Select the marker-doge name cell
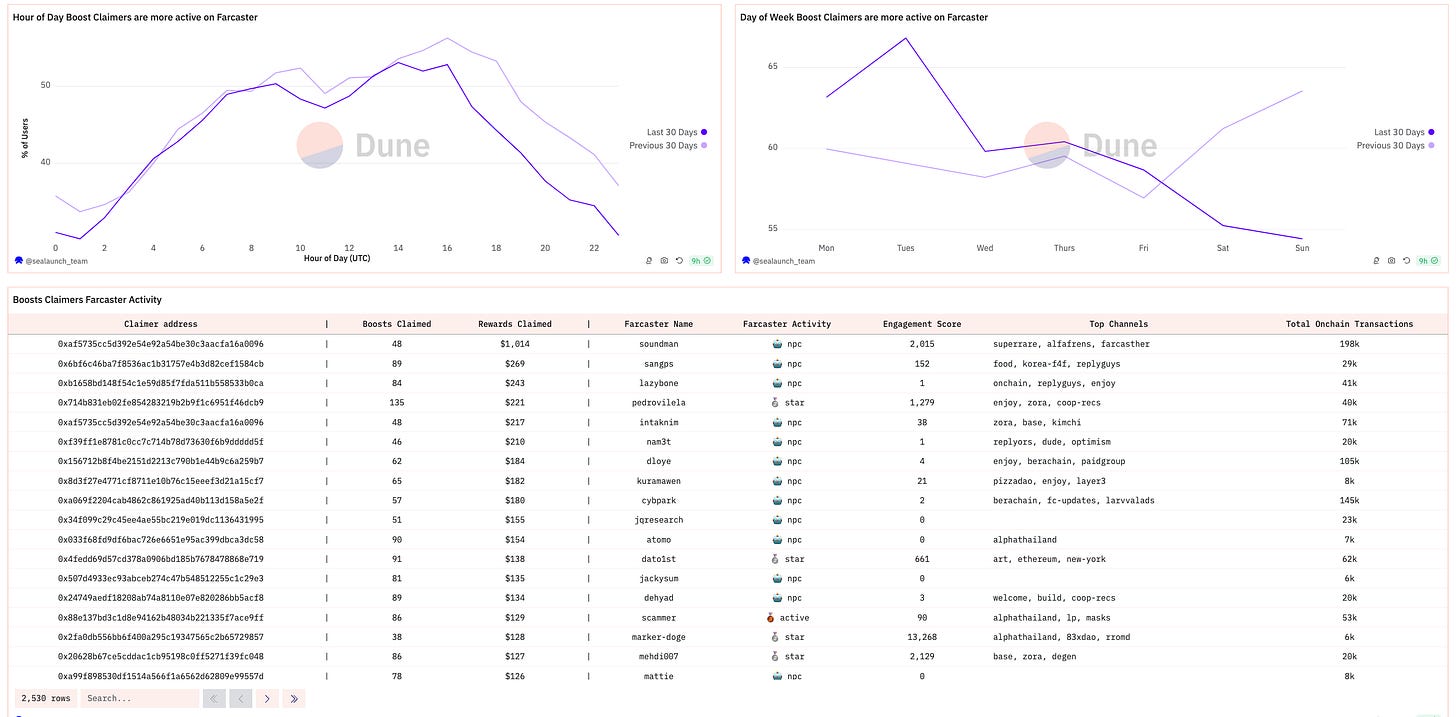Viewport: 1456px width, 717px height. [x=659, y=637]
